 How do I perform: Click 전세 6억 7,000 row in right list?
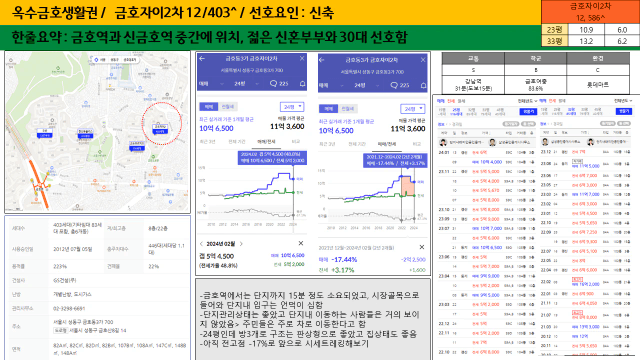point(585,176)
